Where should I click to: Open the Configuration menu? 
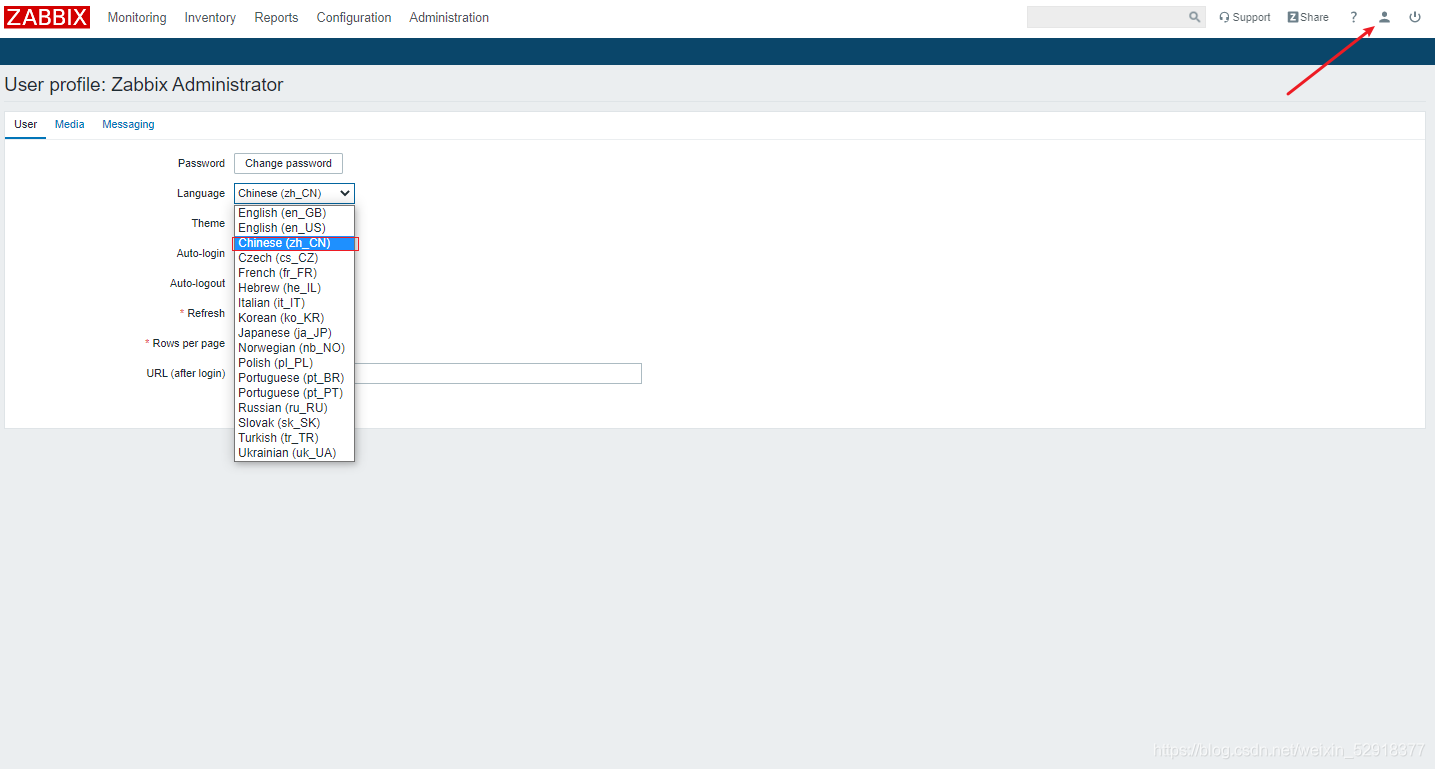354,17
